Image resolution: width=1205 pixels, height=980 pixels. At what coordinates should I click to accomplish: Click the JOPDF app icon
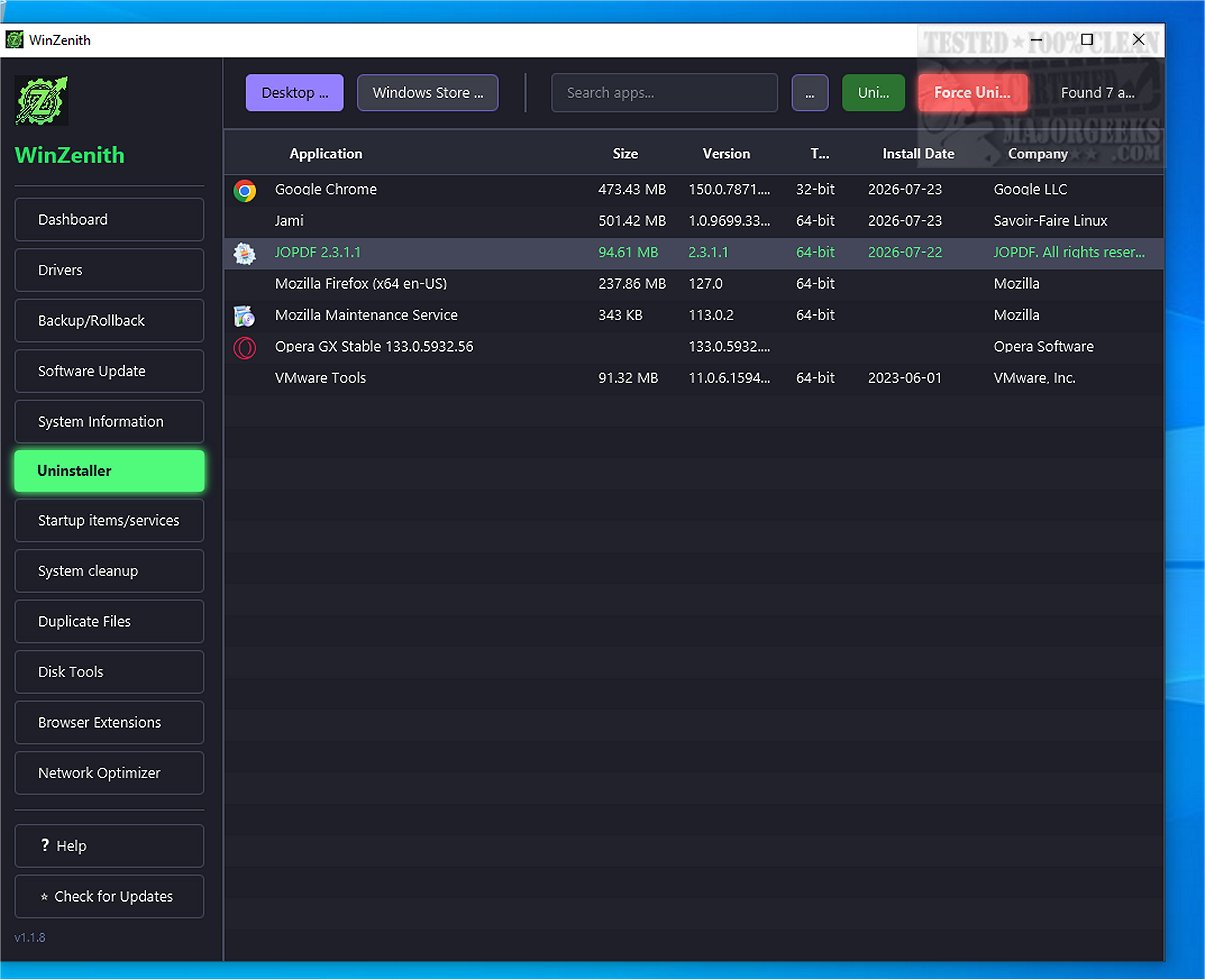coord(244,253)
